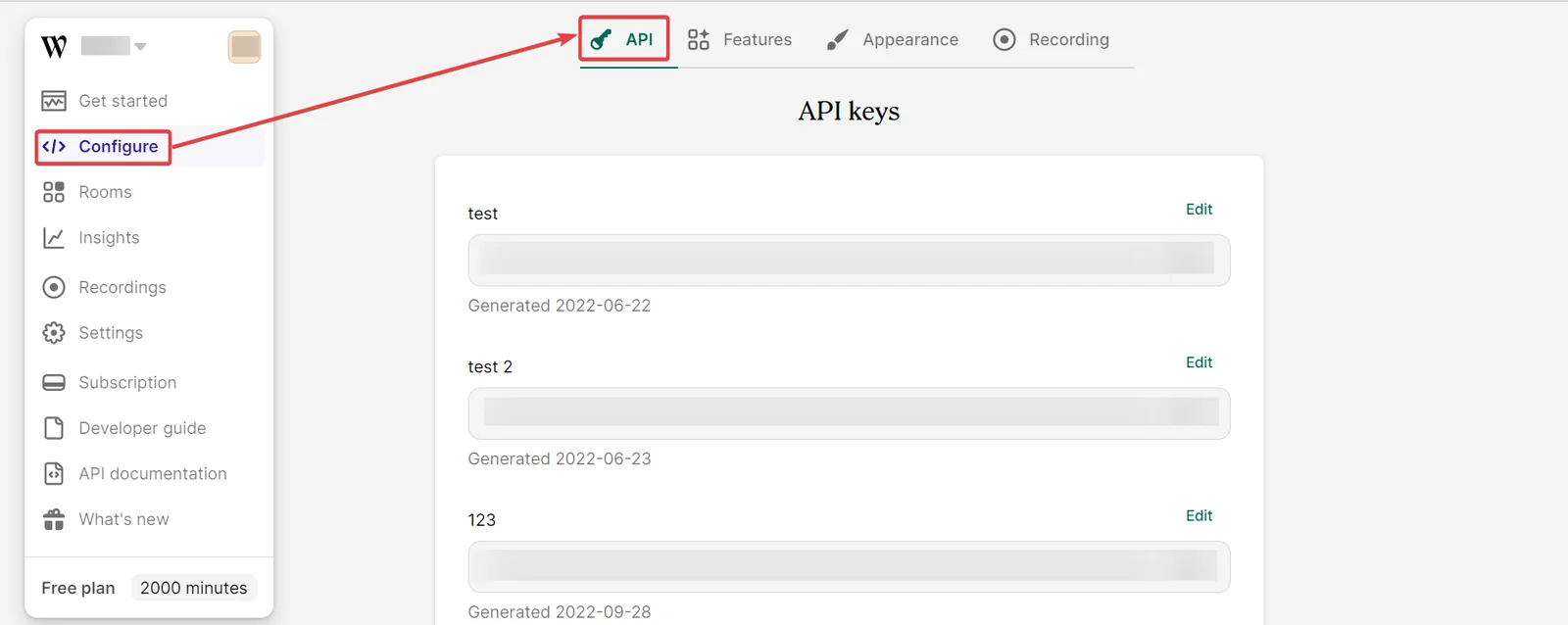Click the Subscription card icon
This screenshot has width=1568, height=625.
click(54, 382)
